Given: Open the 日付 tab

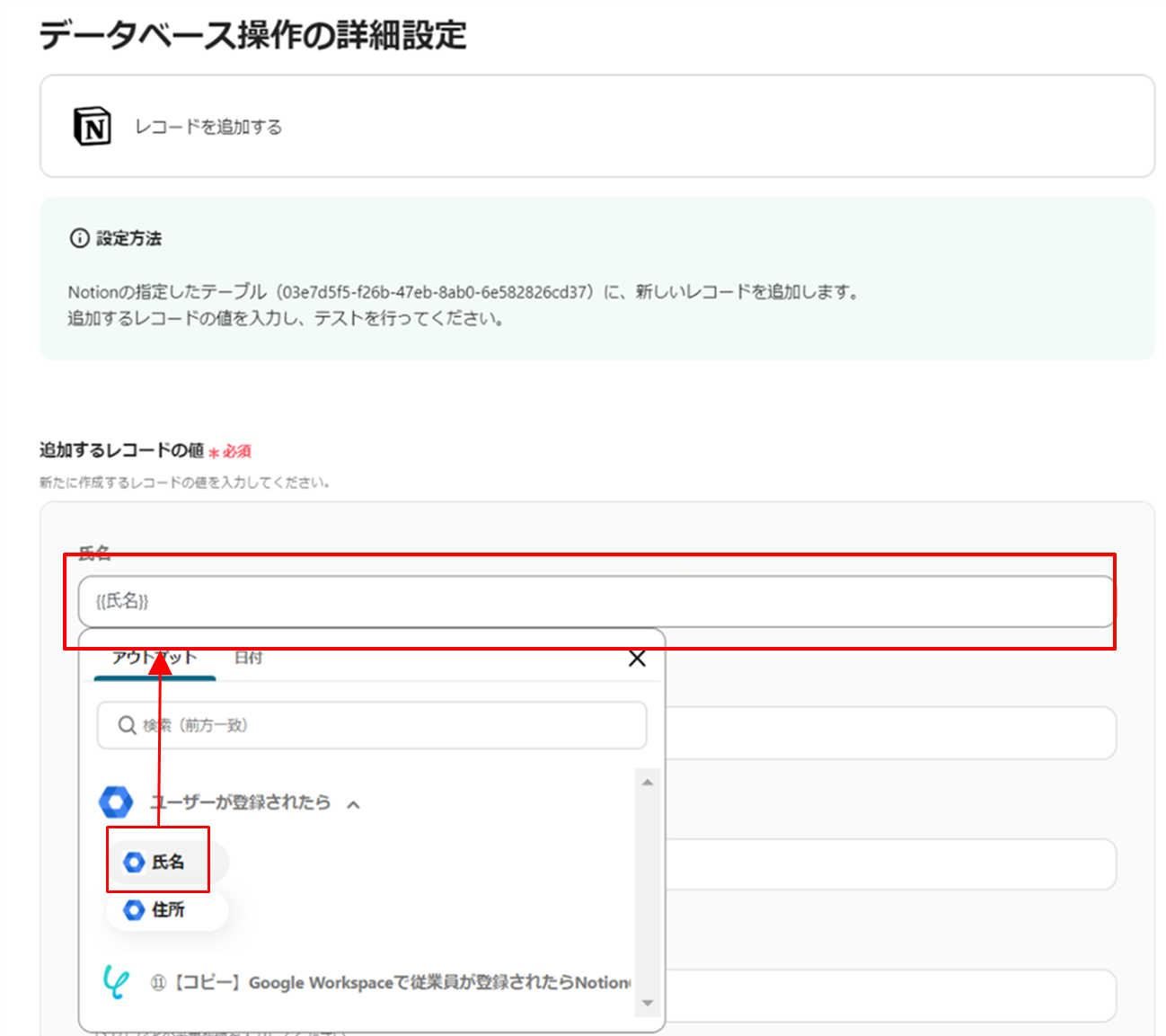Looking at the screenshot, I should point(248,658).
